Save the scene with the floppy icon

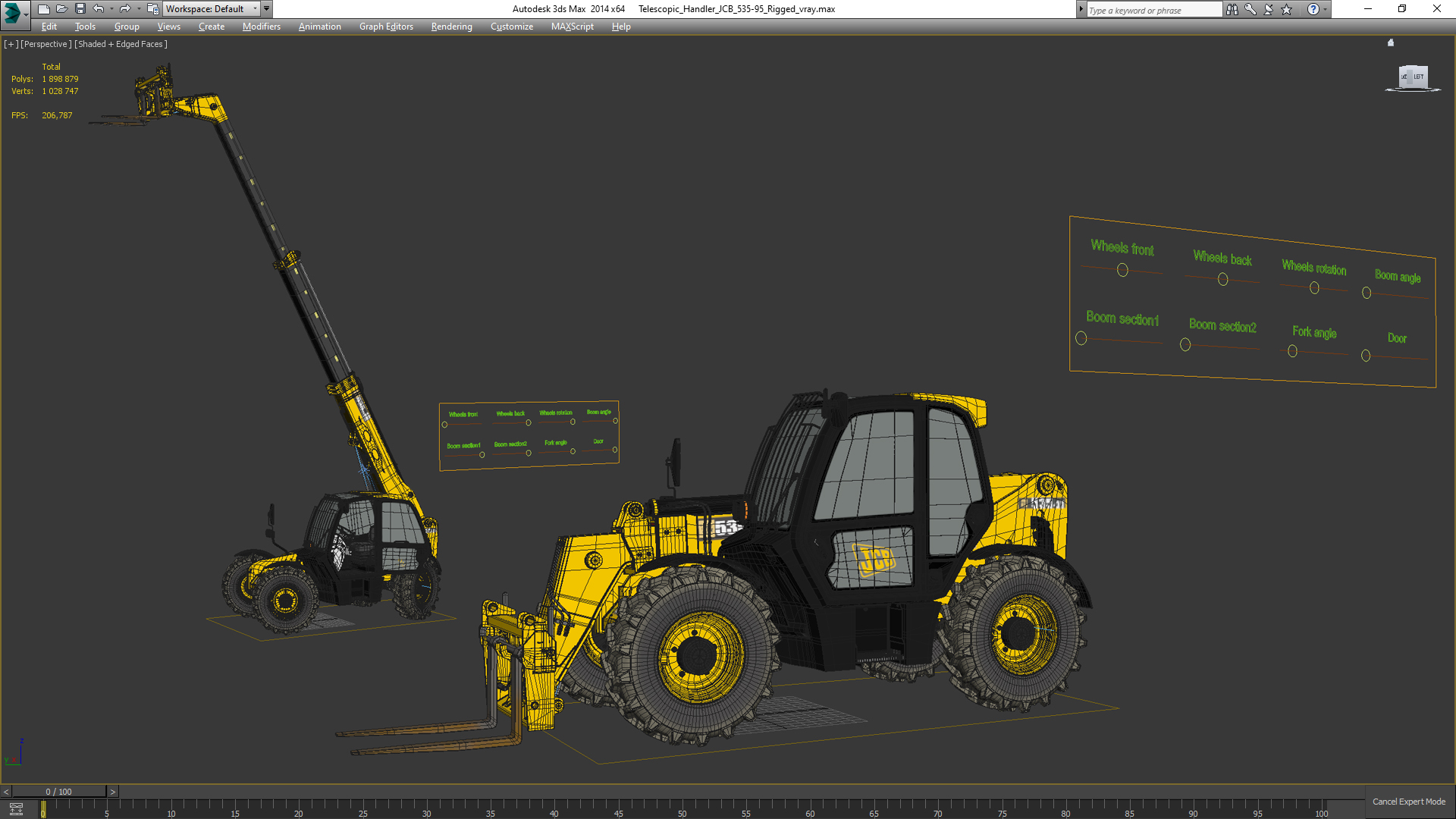point(80,9)
